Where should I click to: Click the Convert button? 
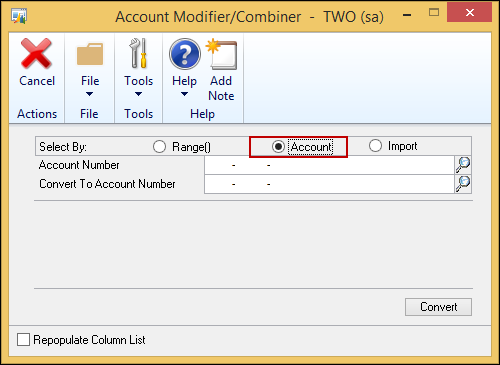(438, 307)
